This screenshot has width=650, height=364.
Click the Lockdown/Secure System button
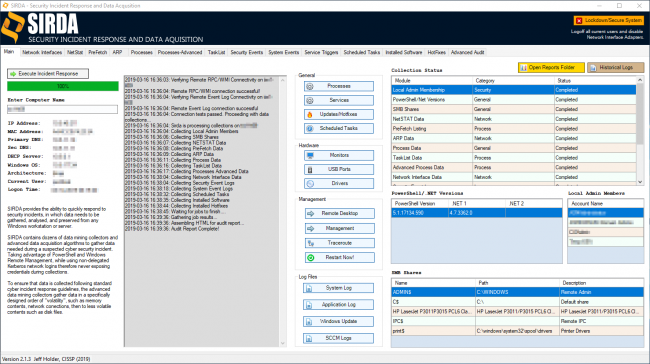coord(609,20)
